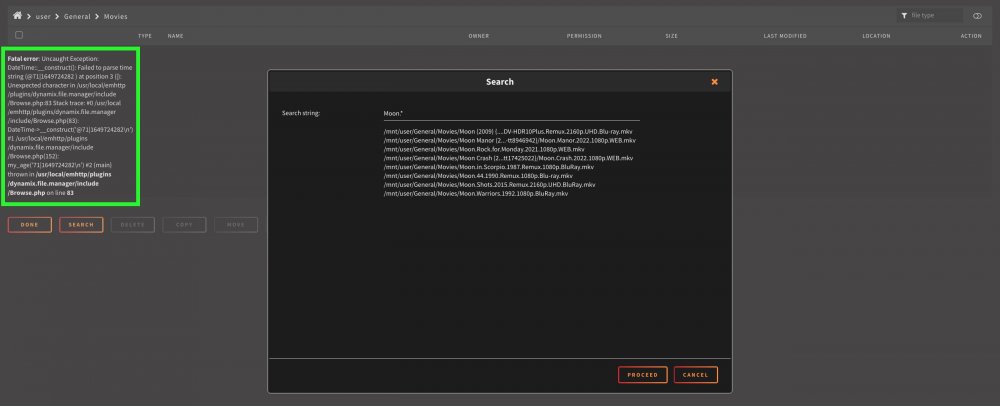
Task: Click the filter funnel icon
Action: 904,15
